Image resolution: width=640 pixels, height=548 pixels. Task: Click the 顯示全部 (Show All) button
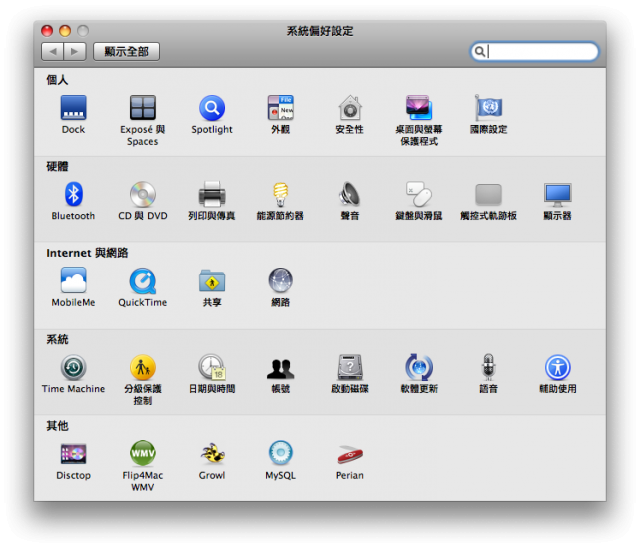[x=126, y=51]
